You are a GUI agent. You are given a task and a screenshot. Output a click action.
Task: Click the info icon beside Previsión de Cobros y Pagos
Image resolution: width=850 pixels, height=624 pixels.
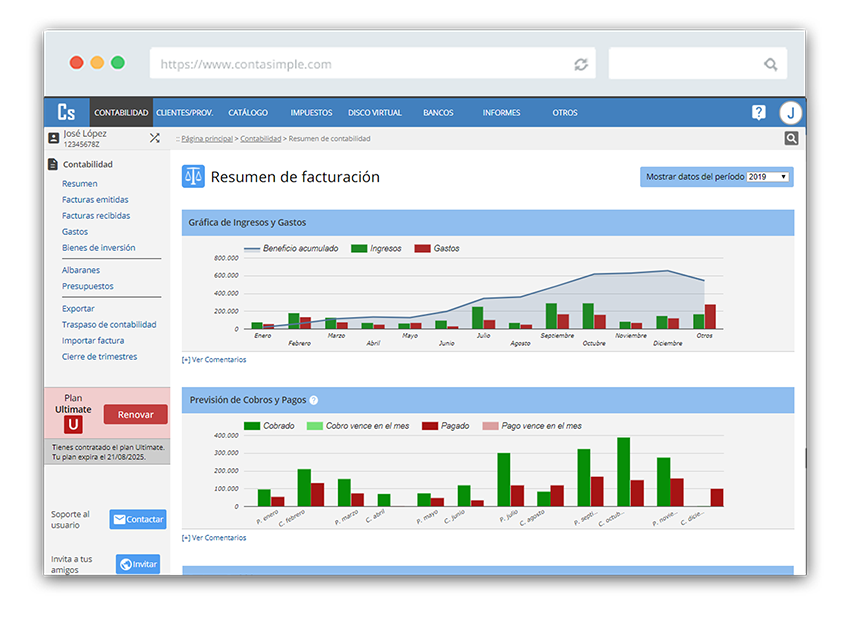[x=313, y=400]
